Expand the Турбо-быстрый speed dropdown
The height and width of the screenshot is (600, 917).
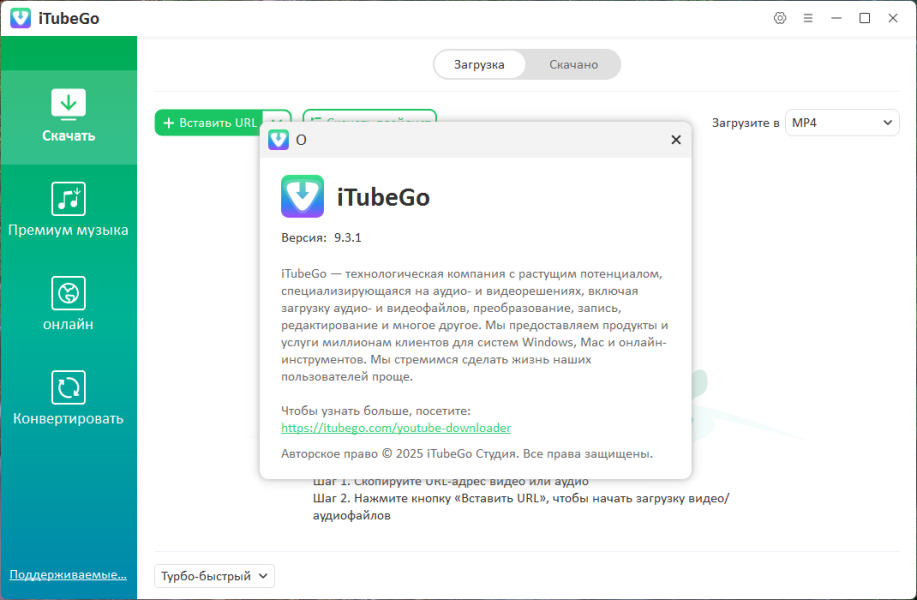click(214, 576)
